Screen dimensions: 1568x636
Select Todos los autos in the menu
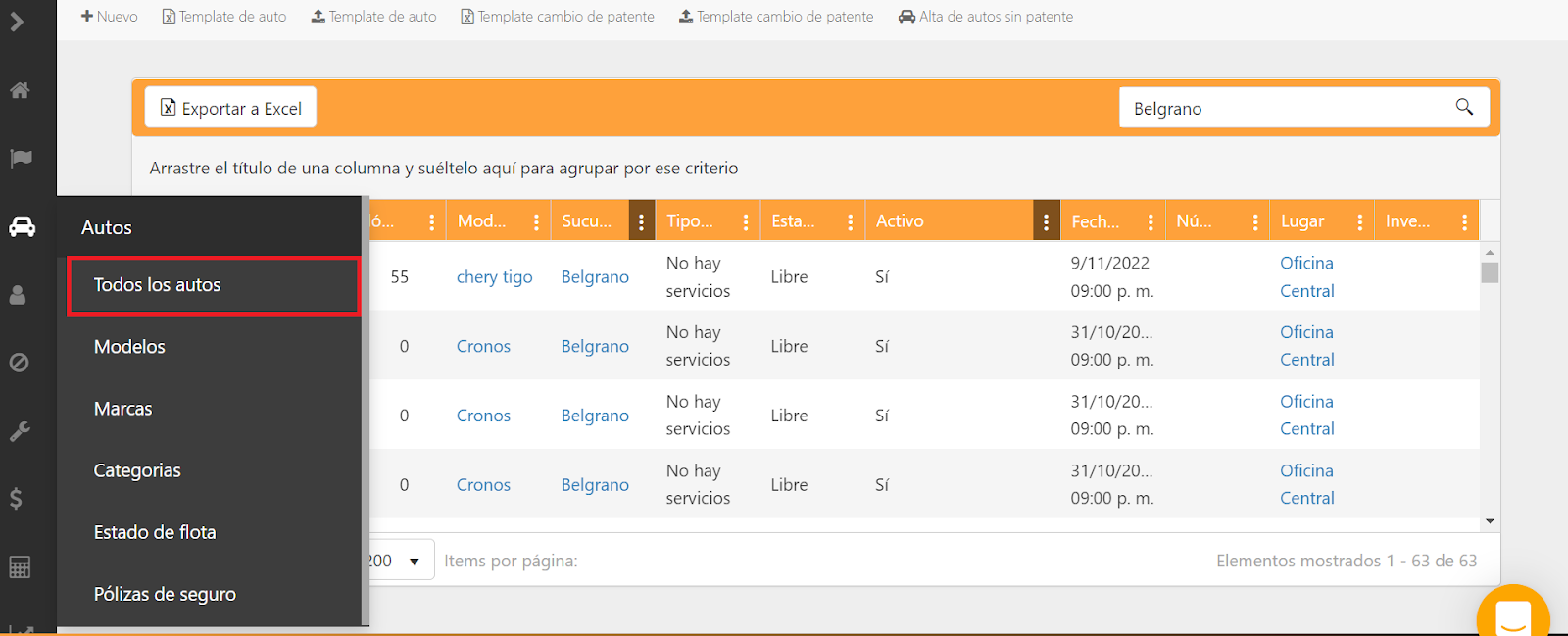[x=214, y=285]
